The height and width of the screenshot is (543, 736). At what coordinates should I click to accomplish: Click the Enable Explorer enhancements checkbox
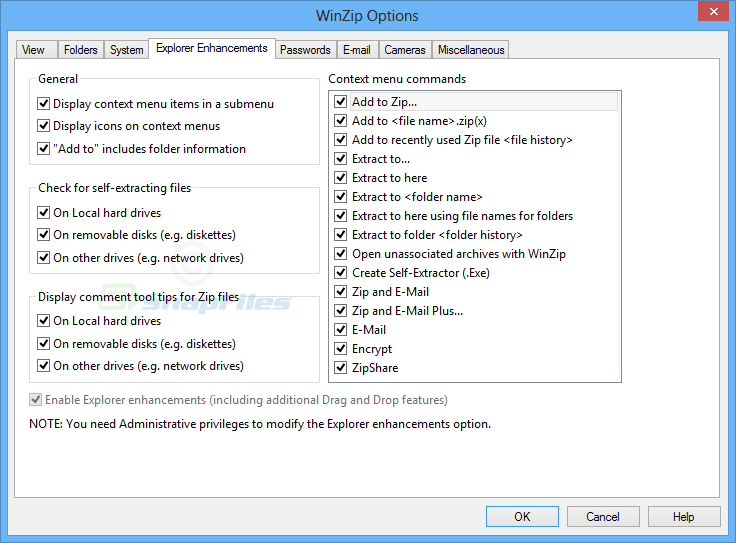(36, 400)
